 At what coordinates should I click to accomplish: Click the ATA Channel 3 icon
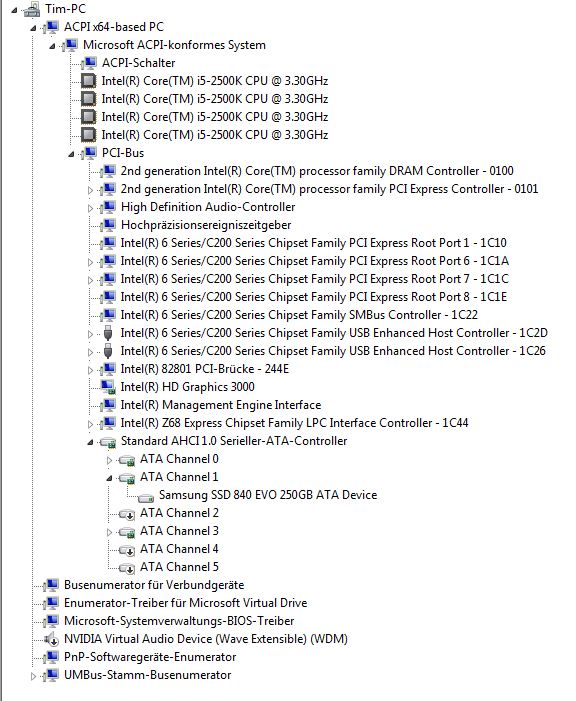[x=127, y=532]
